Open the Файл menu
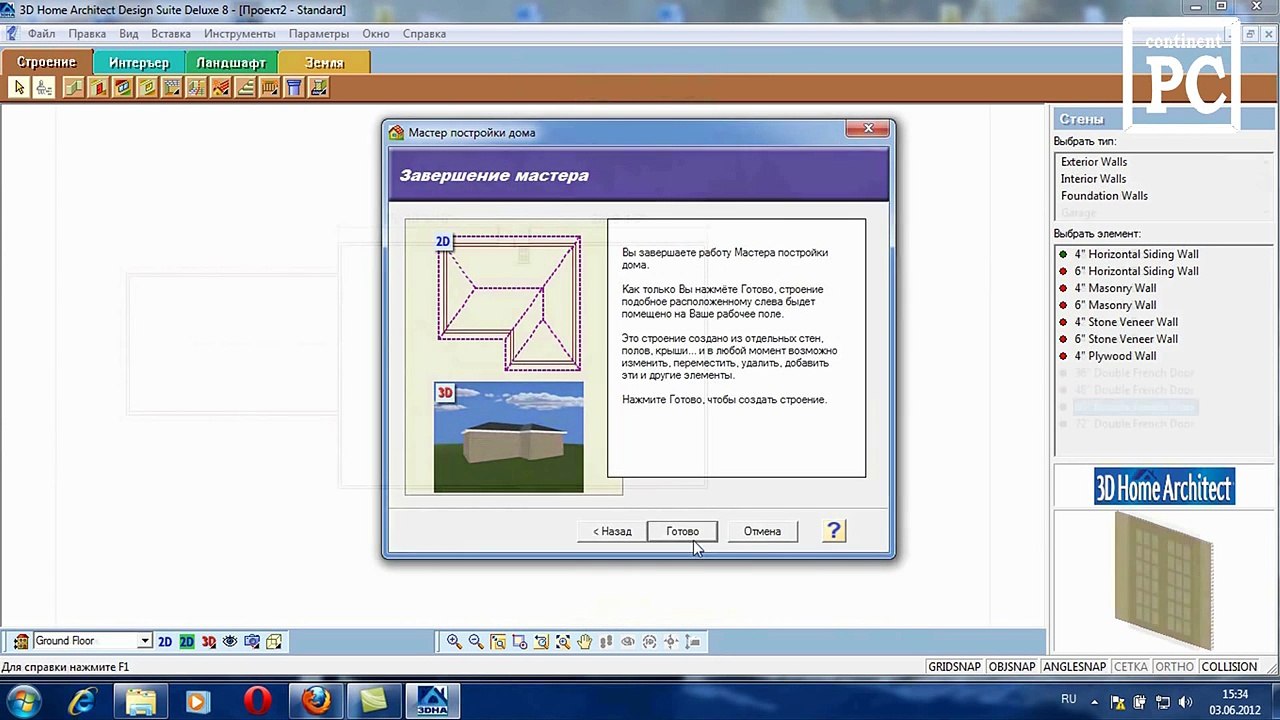The width and height of the screenshot is (1280, 720). [x=41, y=34]
